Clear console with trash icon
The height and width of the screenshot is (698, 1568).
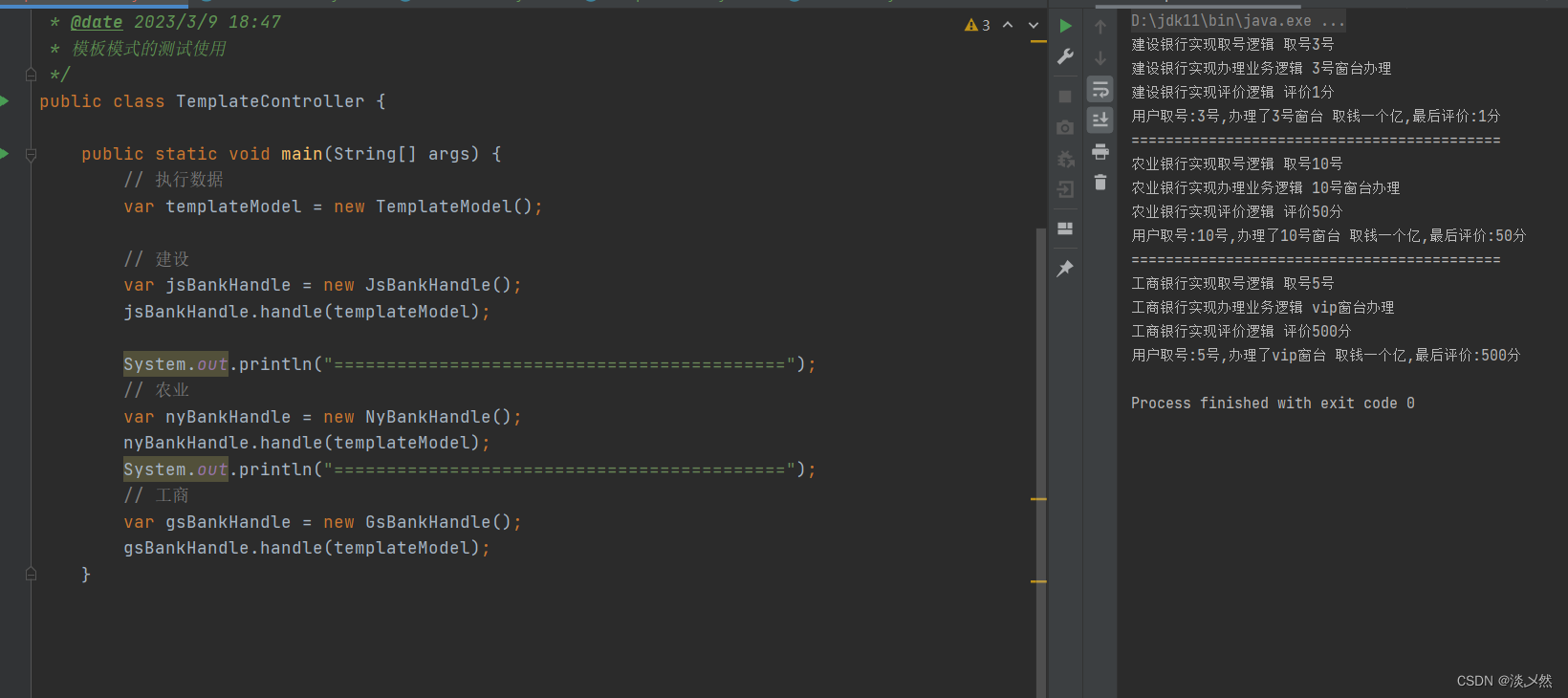point(1100,182)
